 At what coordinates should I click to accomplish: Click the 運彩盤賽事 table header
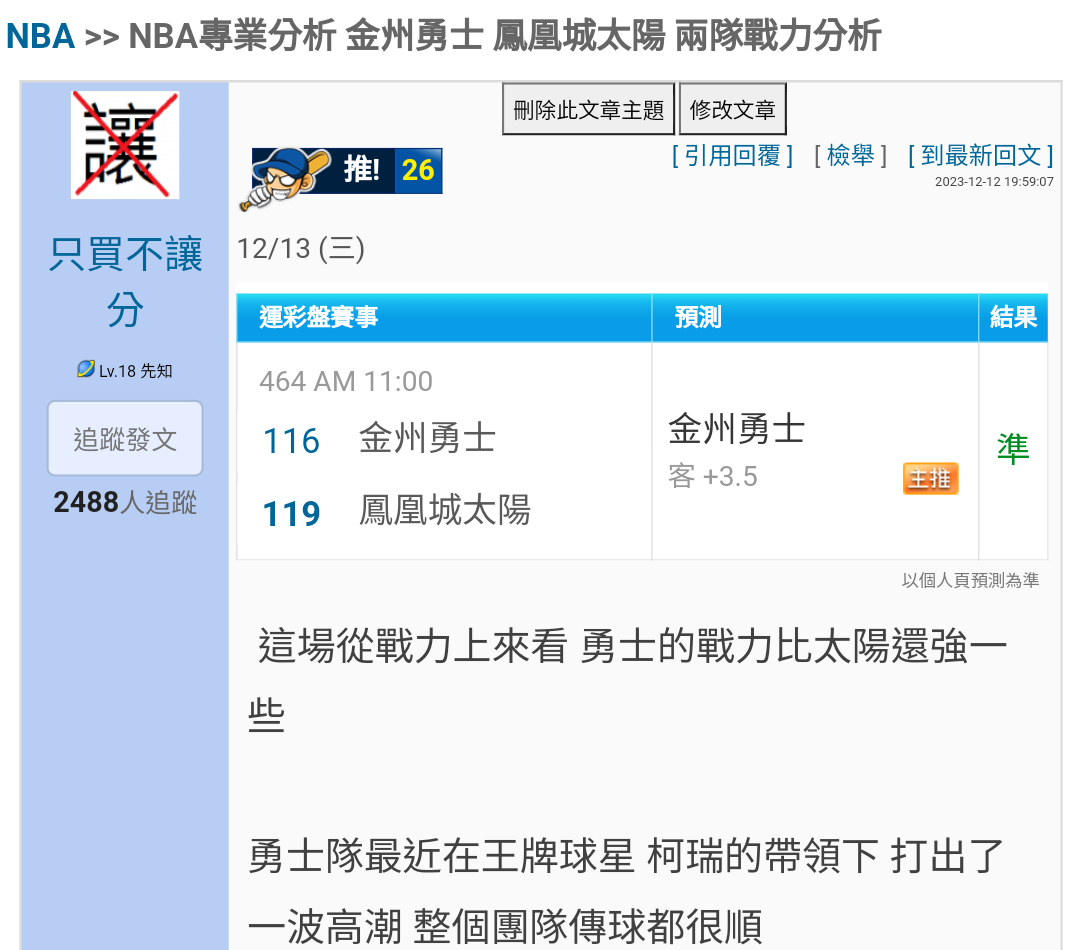pyautogui.click(x=444, y=318)
